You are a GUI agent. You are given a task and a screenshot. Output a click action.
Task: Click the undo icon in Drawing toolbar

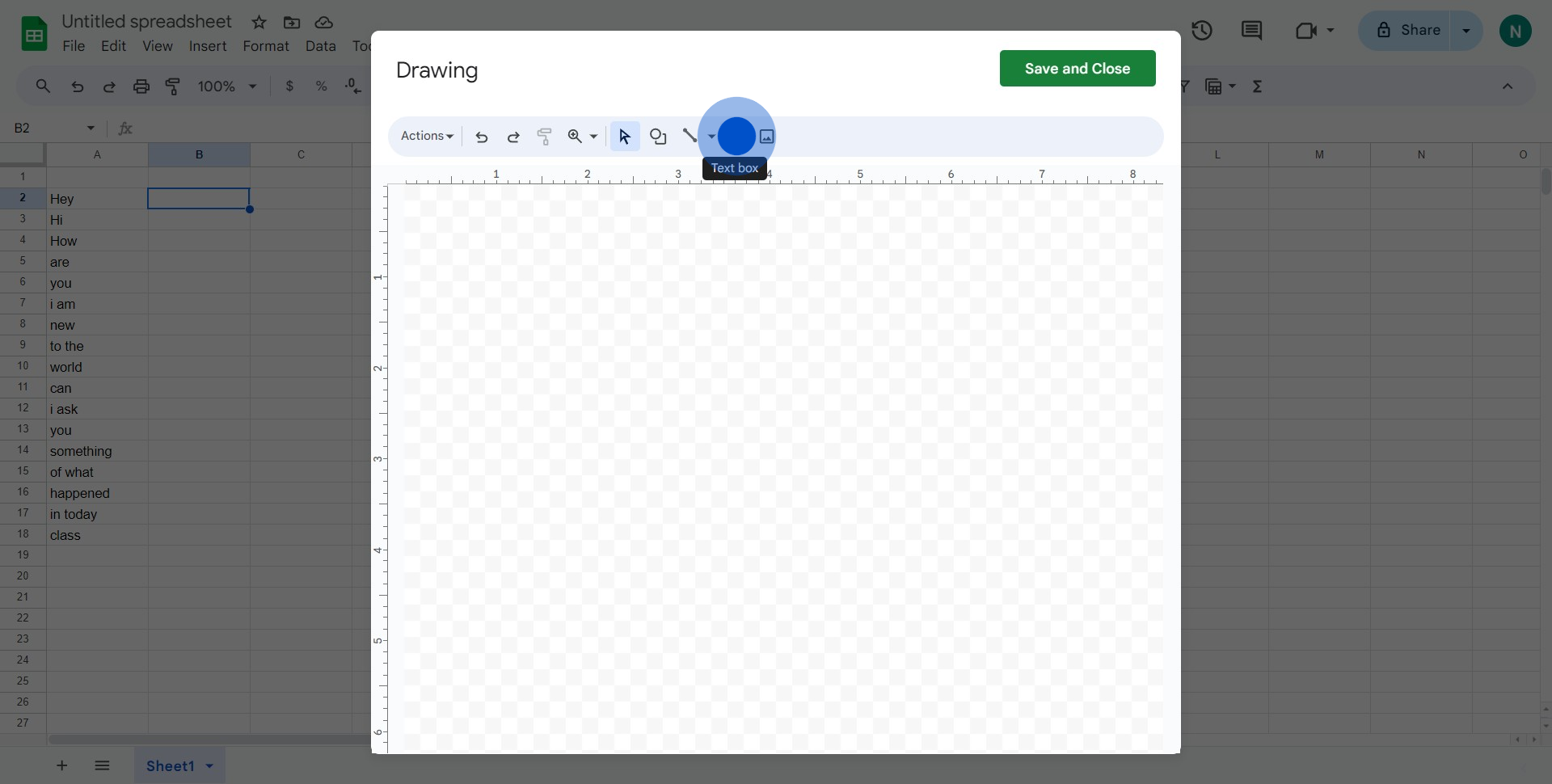[x=482, y=137]
